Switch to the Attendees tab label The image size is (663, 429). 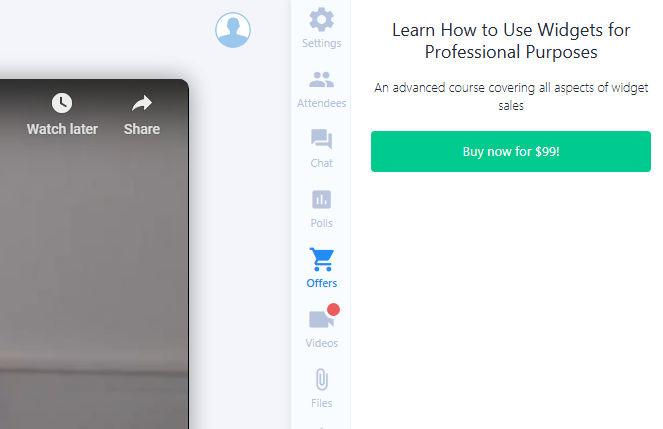(x=321, y=103)
